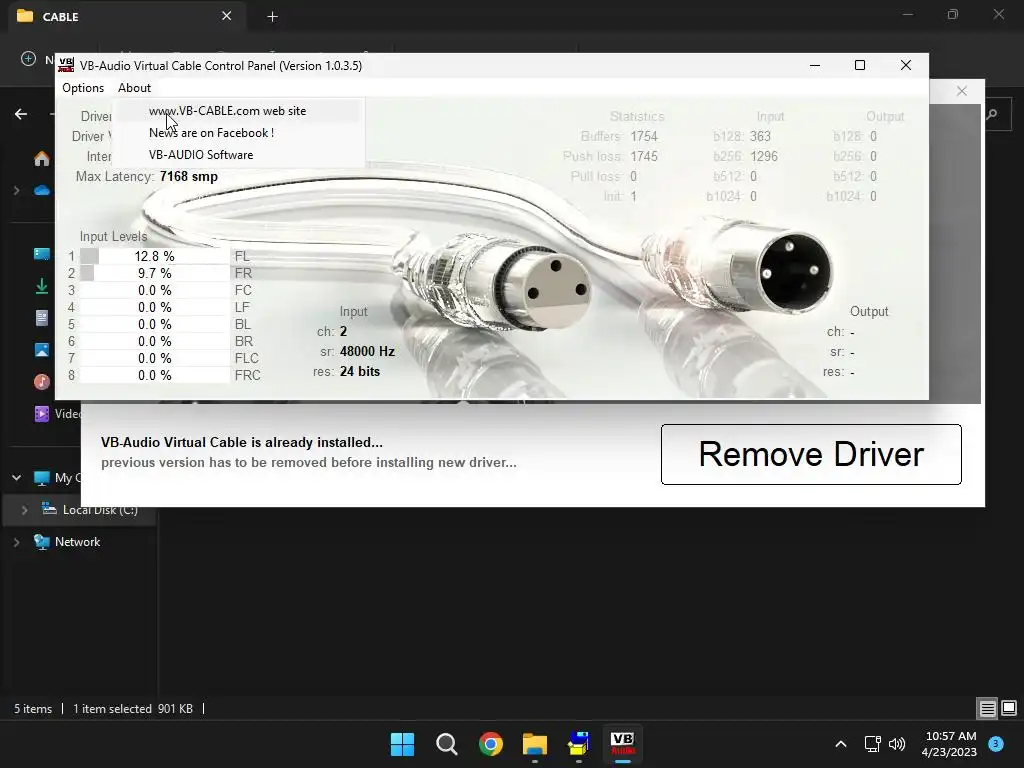Image resolution: width=1024 pixels, height=768 pixels.
Task: Open taskbar Search
Action: [447, 744]
